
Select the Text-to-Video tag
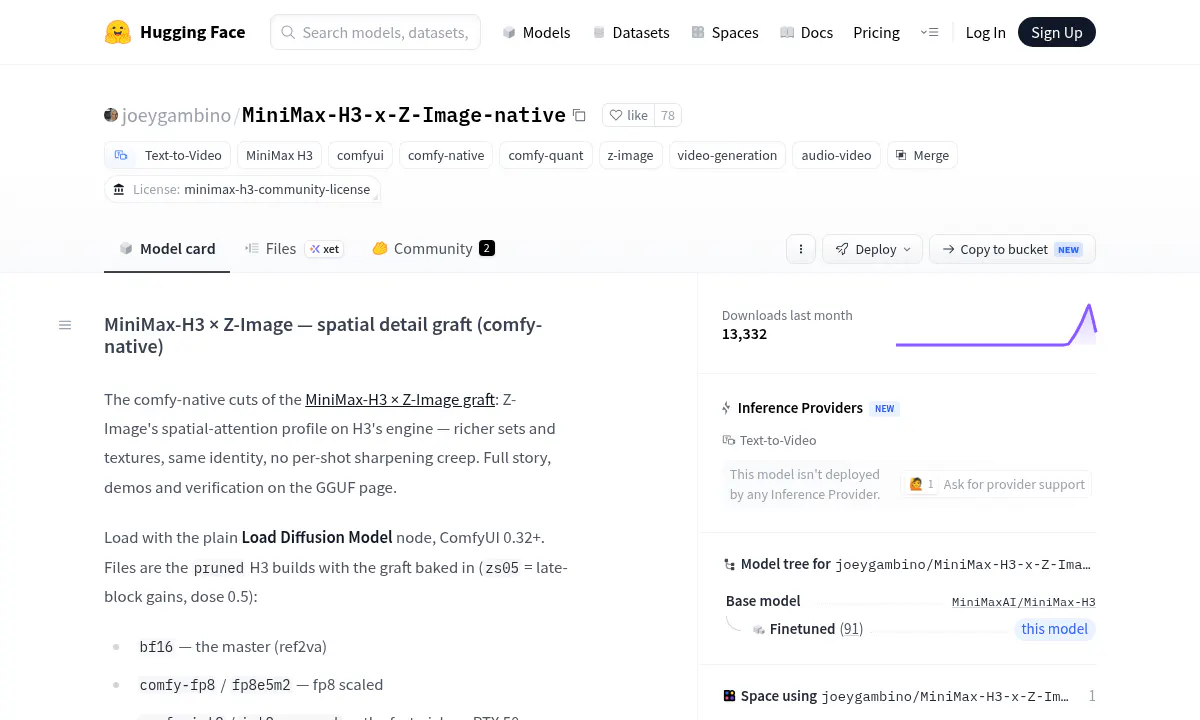(168, 155)
